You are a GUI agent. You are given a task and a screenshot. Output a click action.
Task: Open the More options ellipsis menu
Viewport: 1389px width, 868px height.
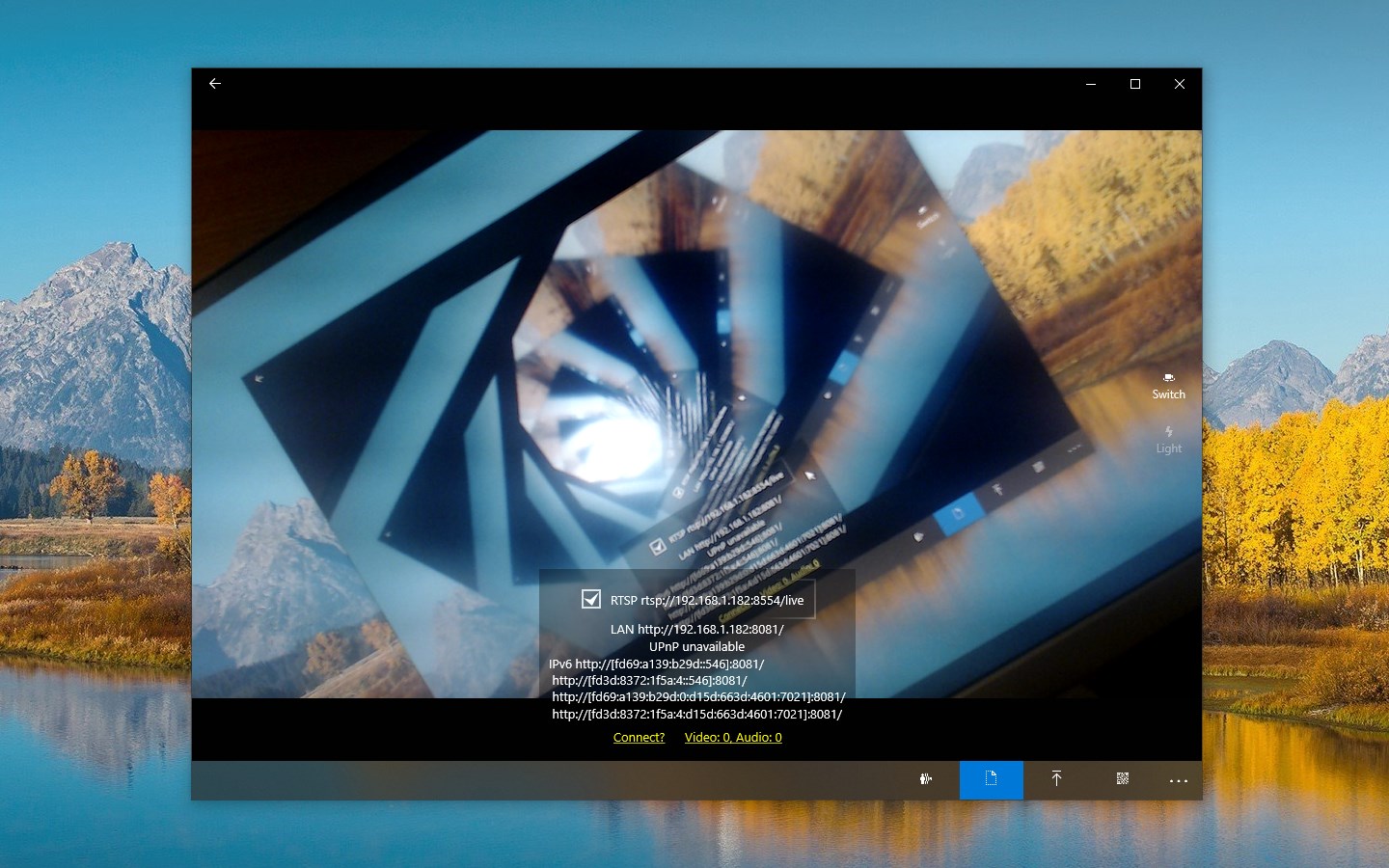pos(1178,780)
